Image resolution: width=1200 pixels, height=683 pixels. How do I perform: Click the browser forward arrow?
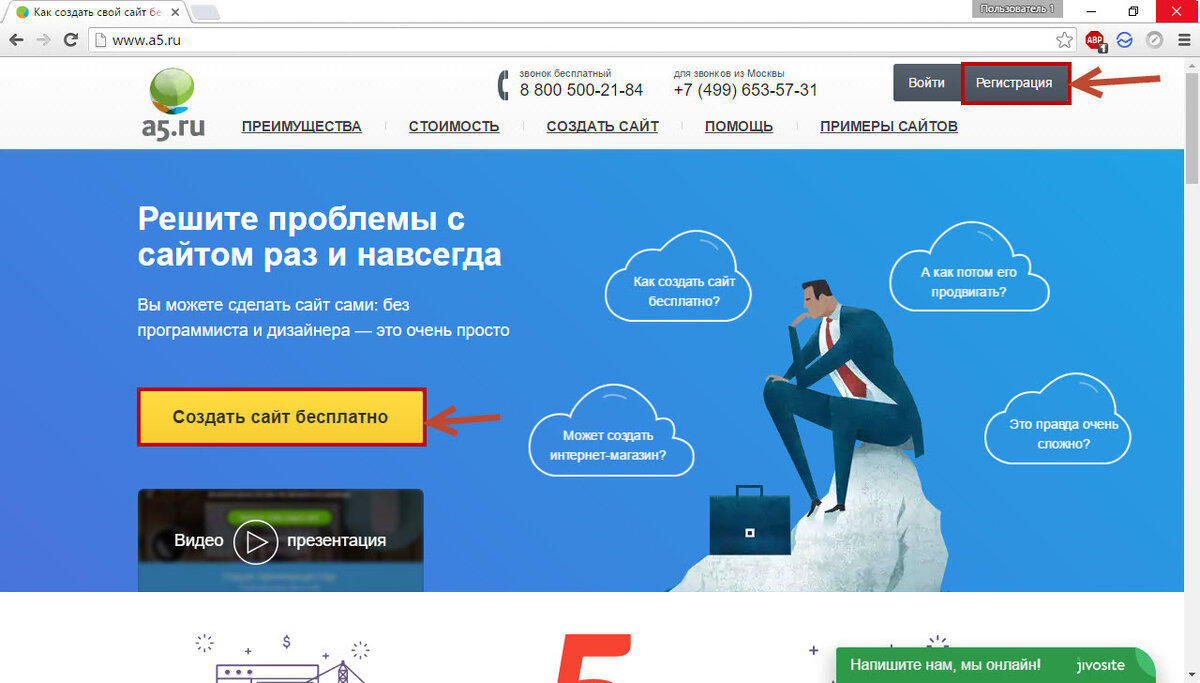(x=43, y=41)
